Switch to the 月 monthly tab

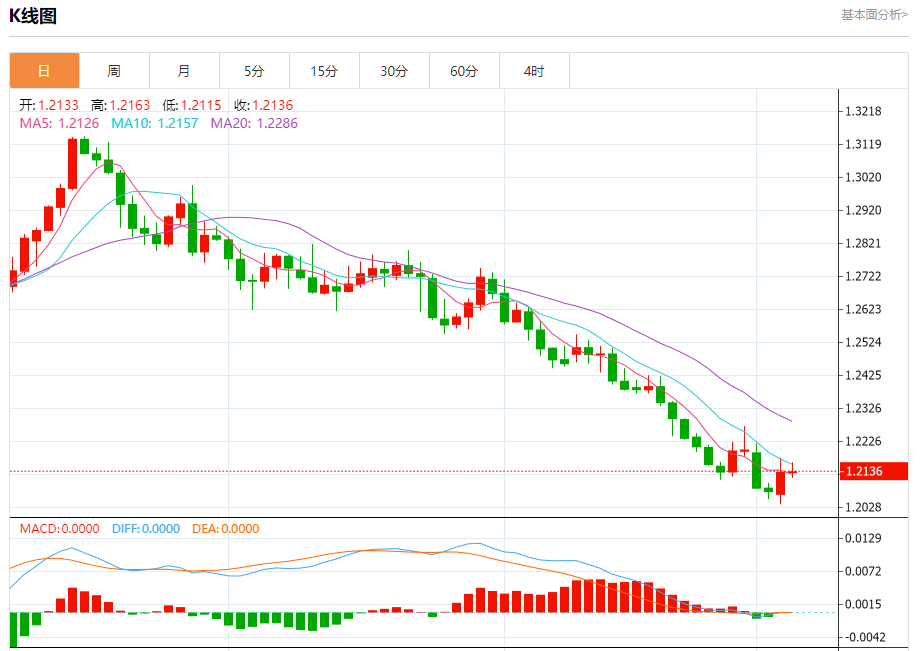[184, 71]
